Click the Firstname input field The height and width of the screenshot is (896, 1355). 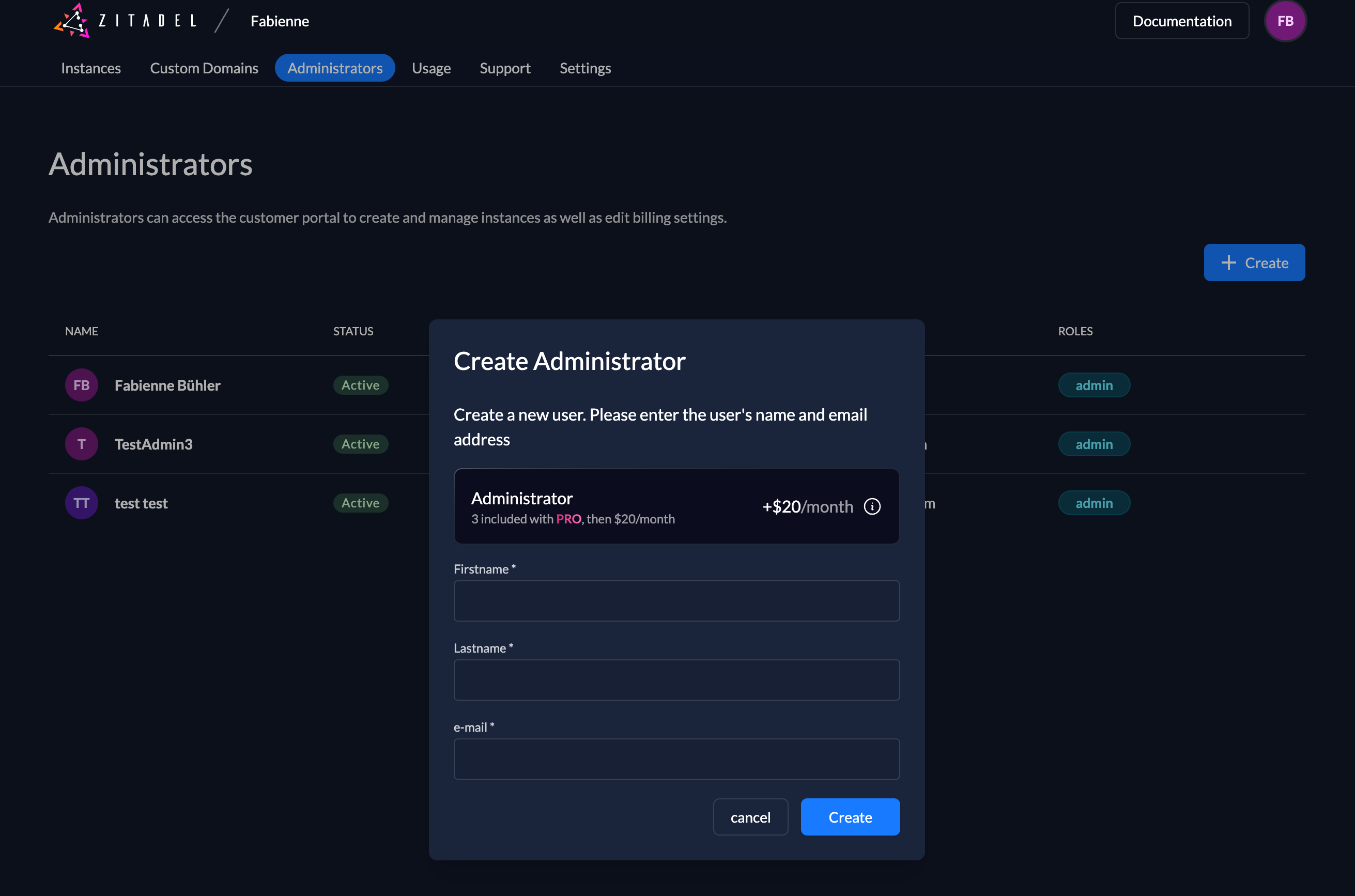[676, 600]
